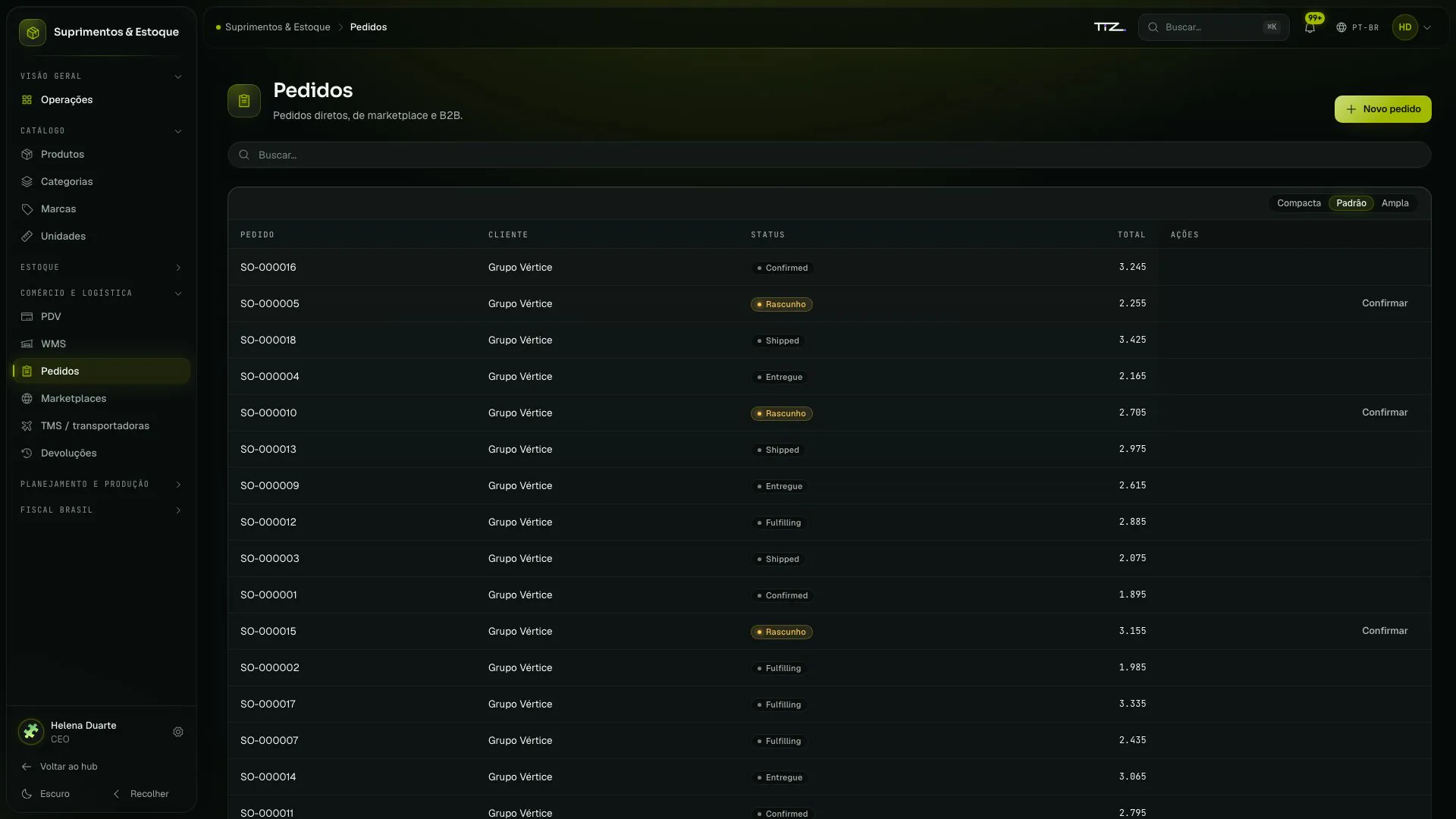Confirm order SO-000015
Screen dimensions: 1456x819
(x=1385, y=631)
